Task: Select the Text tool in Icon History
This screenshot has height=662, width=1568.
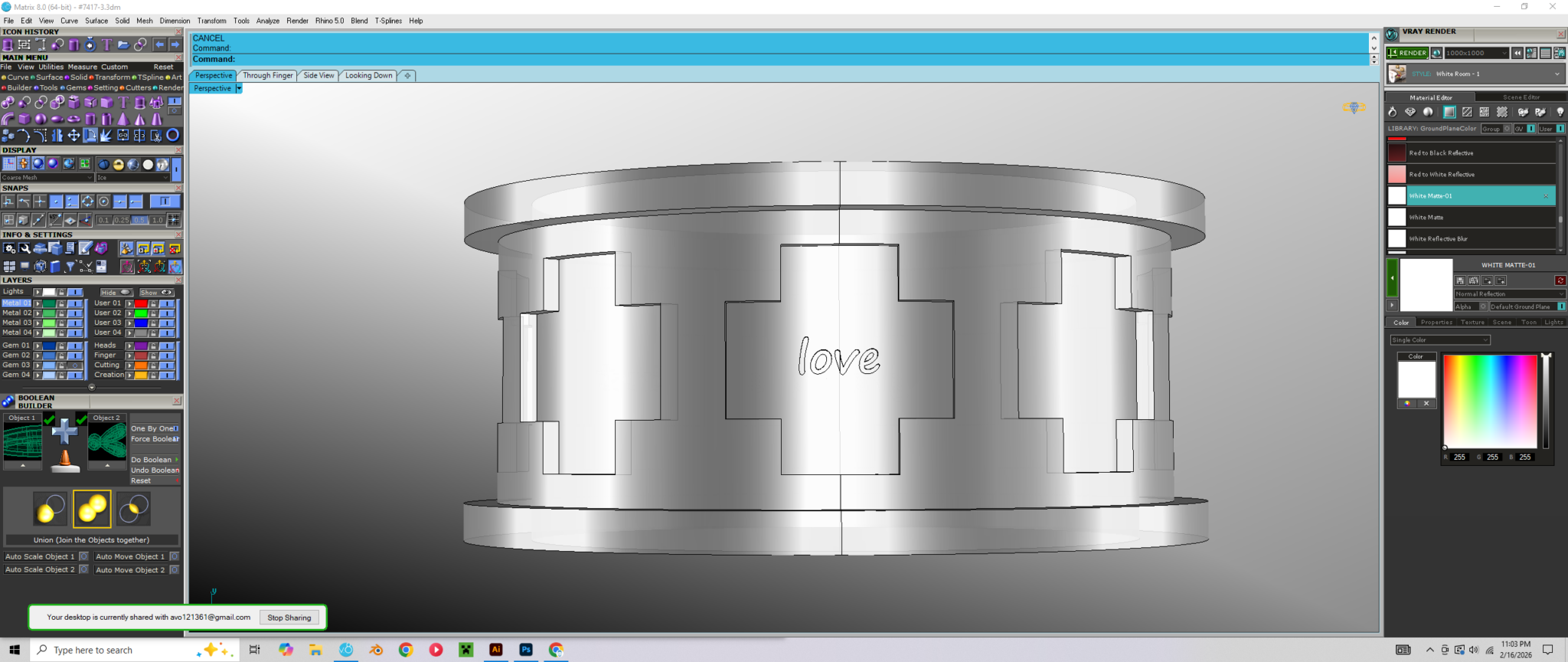Action: click(x=106, y=44)
